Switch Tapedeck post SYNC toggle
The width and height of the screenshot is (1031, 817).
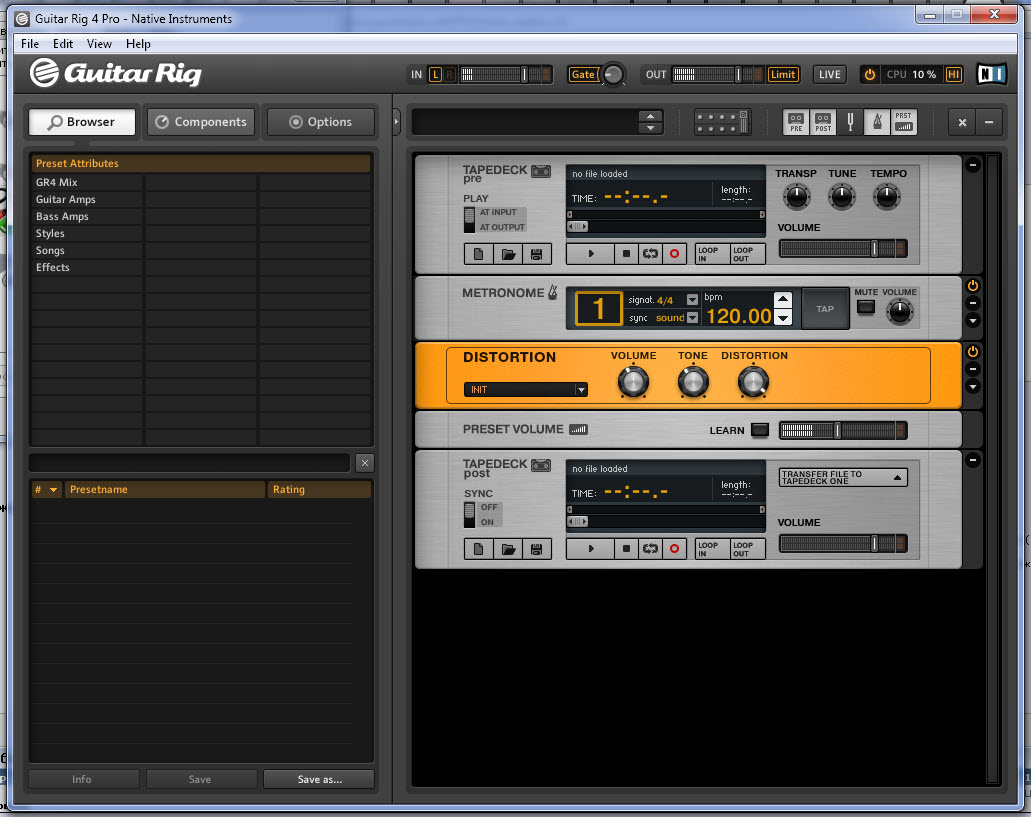coord(469,515)
